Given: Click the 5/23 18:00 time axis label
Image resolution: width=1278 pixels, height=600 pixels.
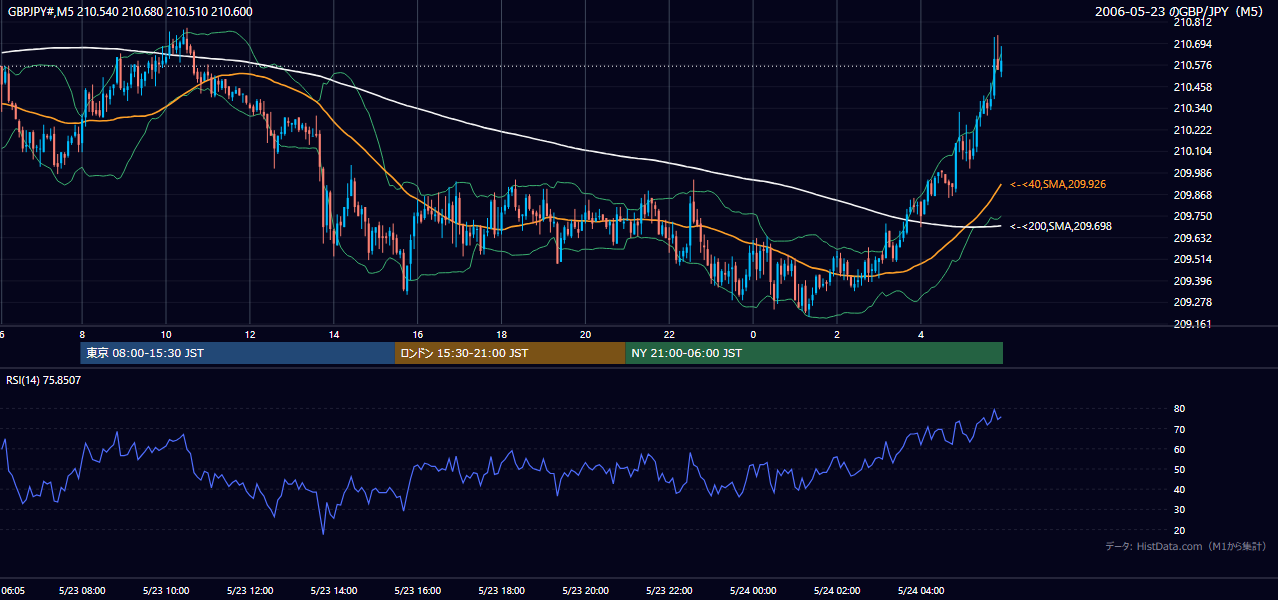Looking at the screenshot, I should click(501, 590).
